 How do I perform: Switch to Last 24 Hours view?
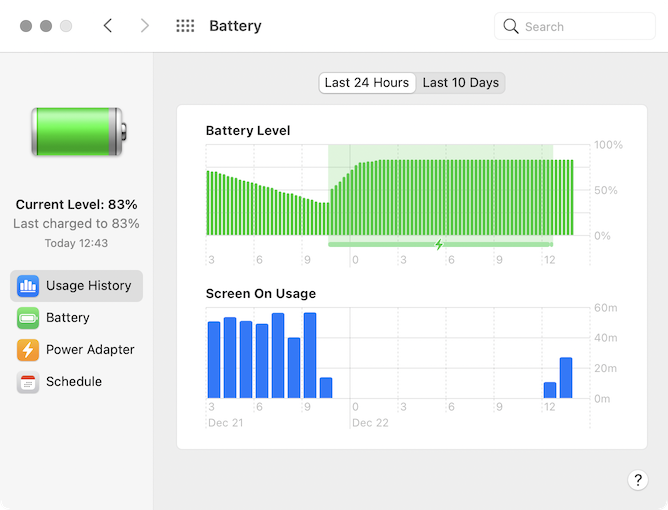[367, 83]
